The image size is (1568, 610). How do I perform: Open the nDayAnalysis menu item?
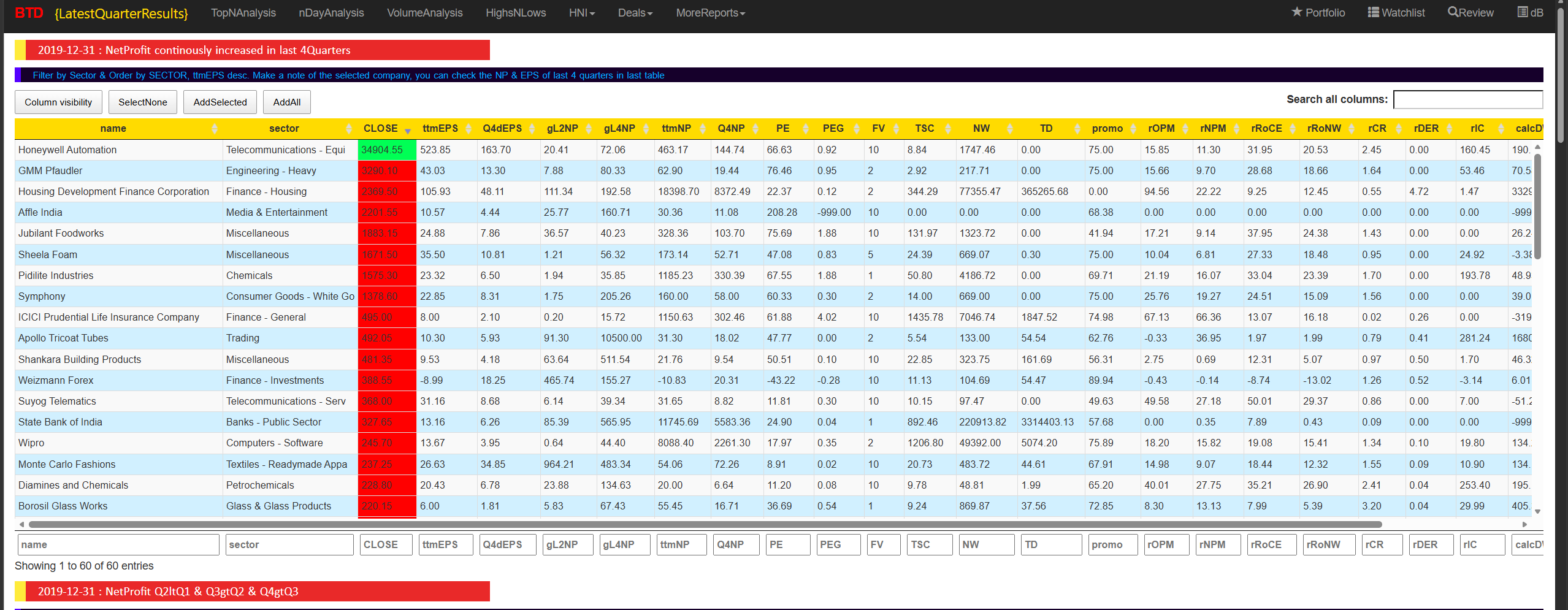[x=331, y=13]
